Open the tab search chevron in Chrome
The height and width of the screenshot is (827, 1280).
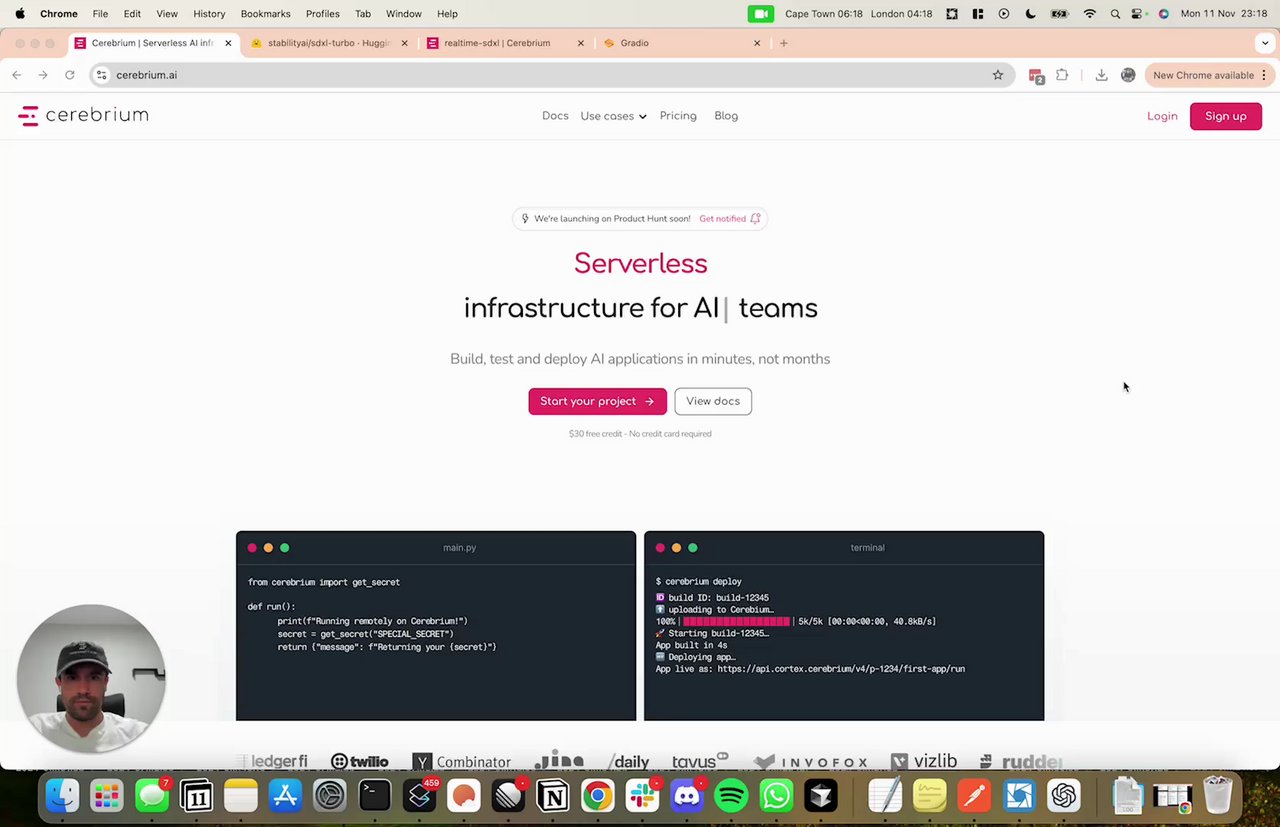click(x=1265, y=43)
